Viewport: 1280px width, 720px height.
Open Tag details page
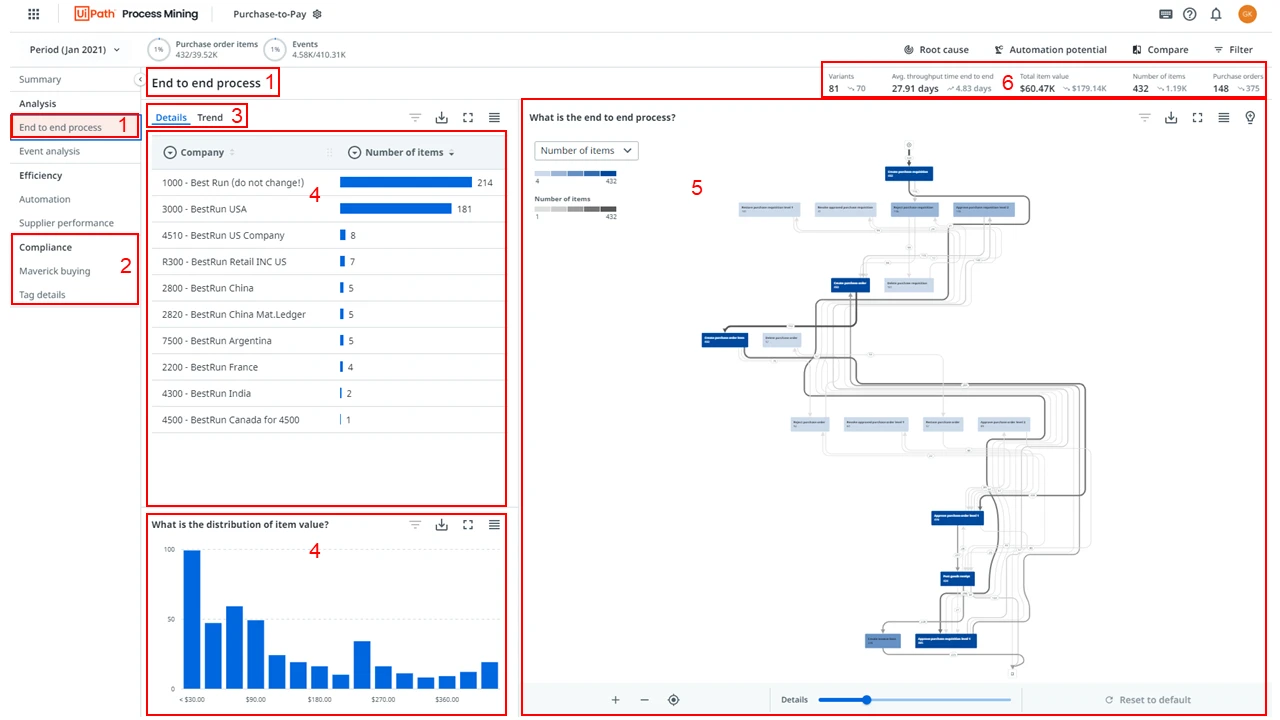tap(42, 295)
